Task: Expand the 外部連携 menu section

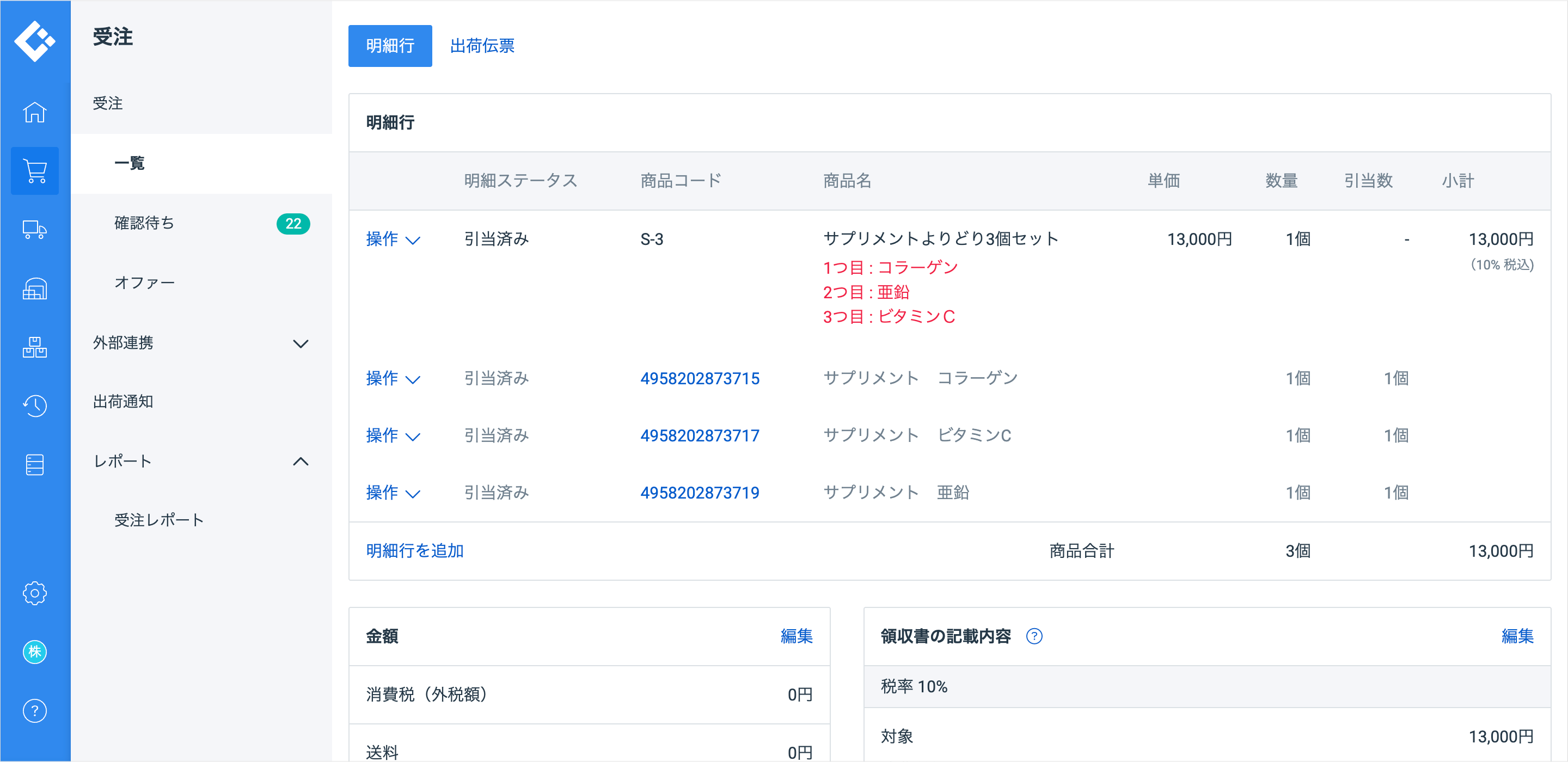Action: click(300, 343)
